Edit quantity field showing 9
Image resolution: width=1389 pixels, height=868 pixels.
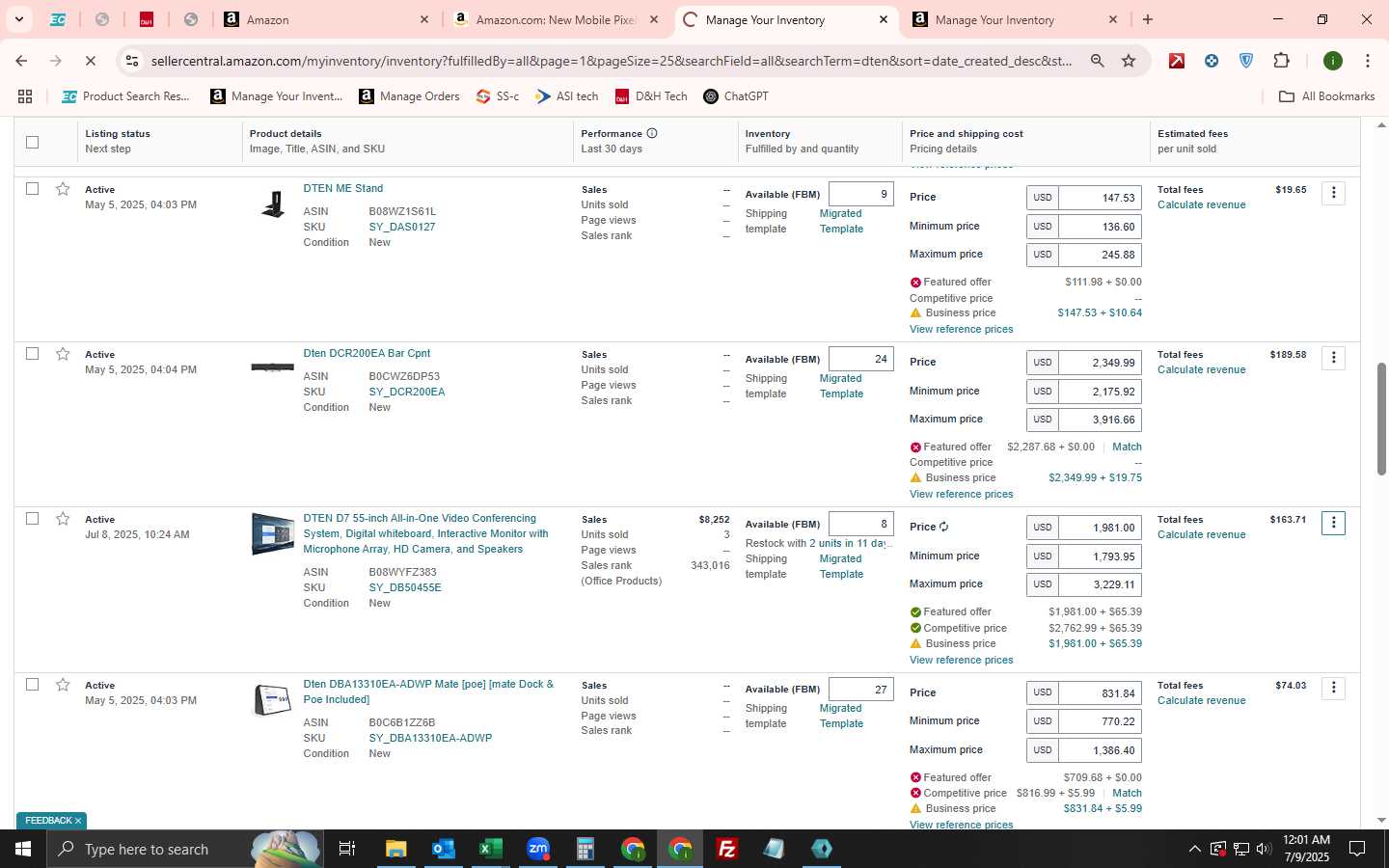point(860,194)
